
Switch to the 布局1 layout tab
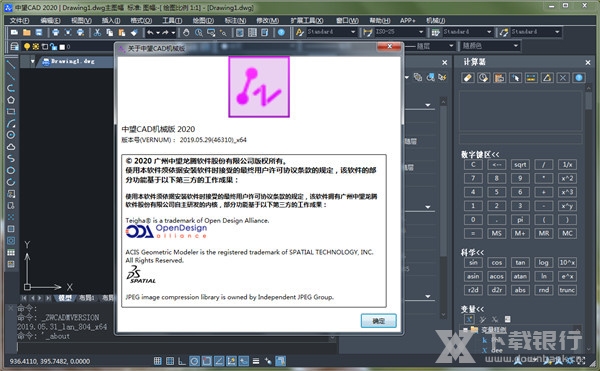[86, 298]
